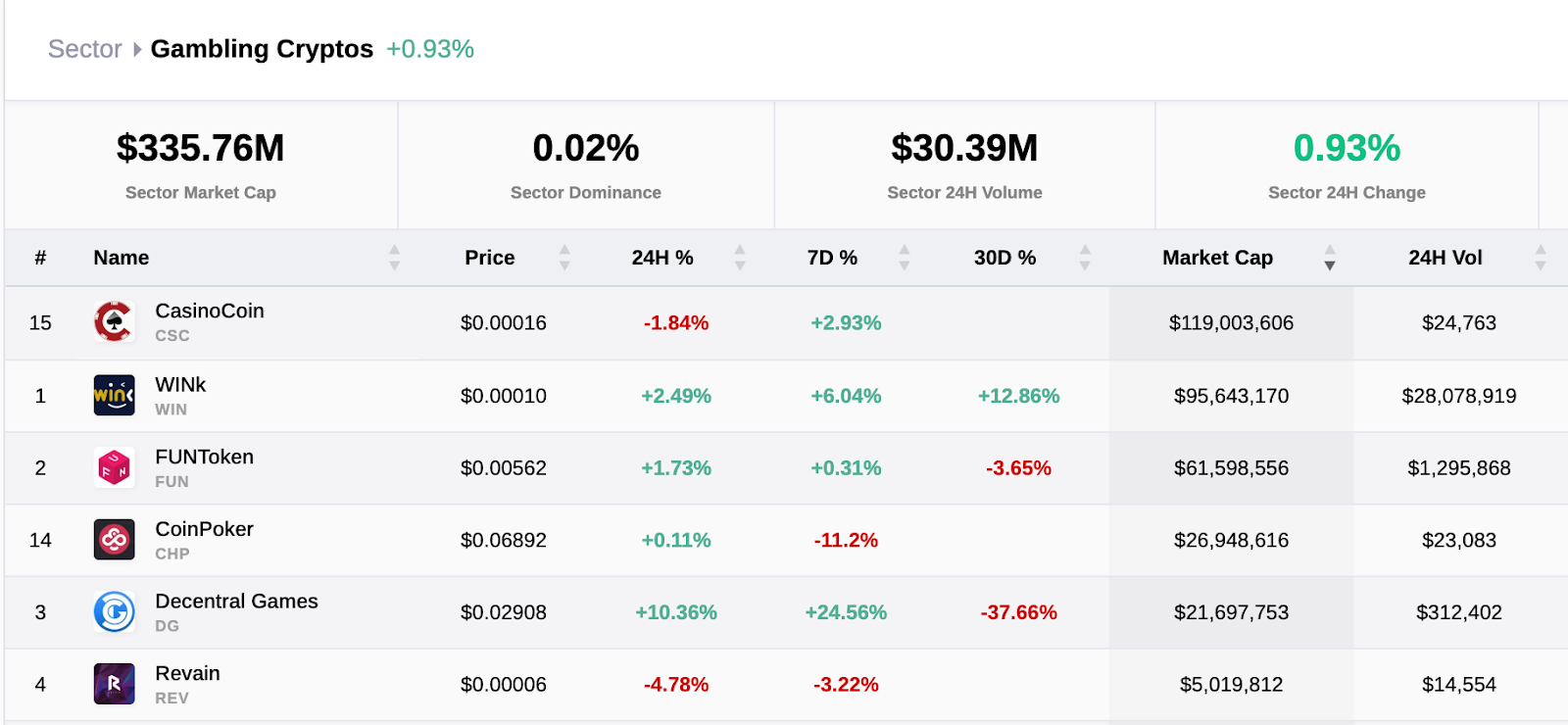Open the FUNToken cube logo
The image size is (1568, 725).
[114, 467]
